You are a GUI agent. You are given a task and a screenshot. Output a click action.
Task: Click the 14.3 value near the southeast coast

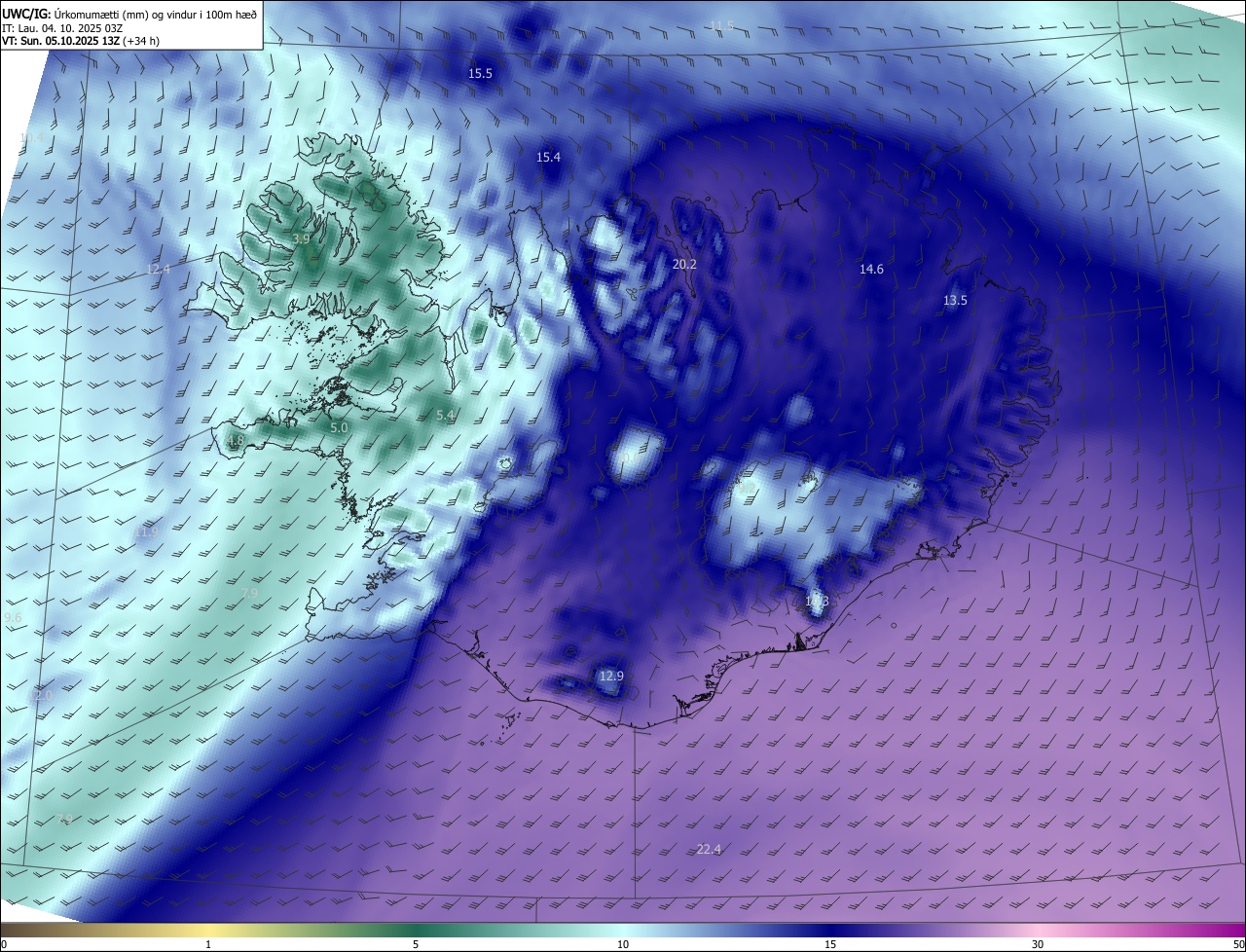(816, 602)
